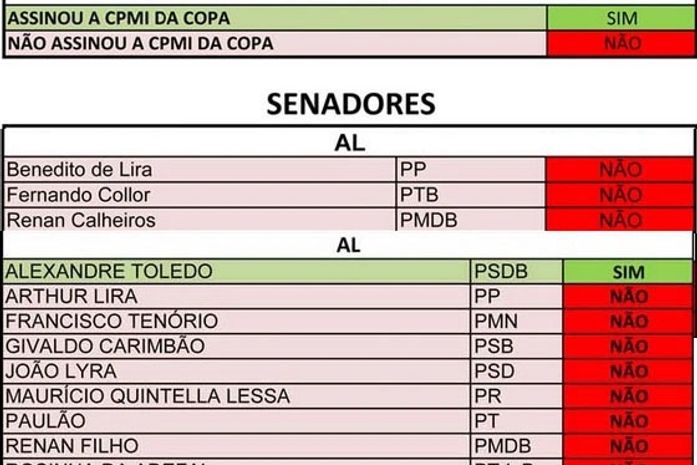Select the MAURÍCIO QUINTELLA LESSA name cell
Viewport: 697px width, 465px height.
(x=237, y=396)
